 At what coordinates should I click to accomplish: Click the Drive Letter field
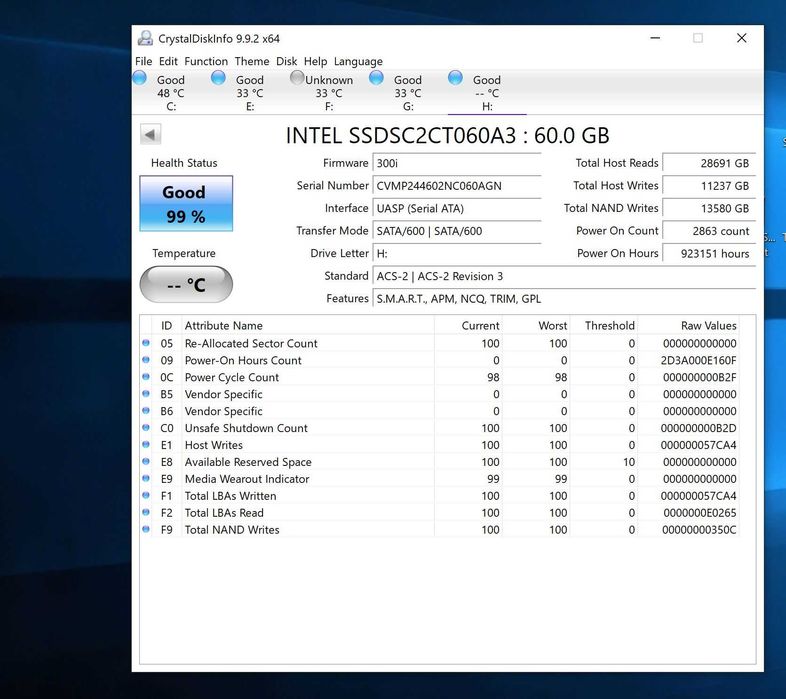457,253
